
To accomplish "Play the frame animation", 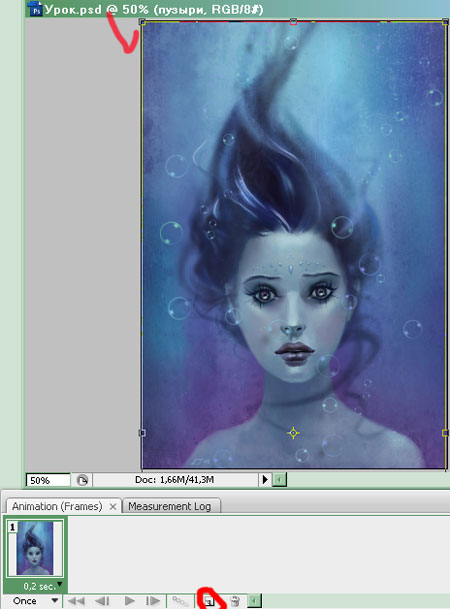I will click(x=130, y=601).
